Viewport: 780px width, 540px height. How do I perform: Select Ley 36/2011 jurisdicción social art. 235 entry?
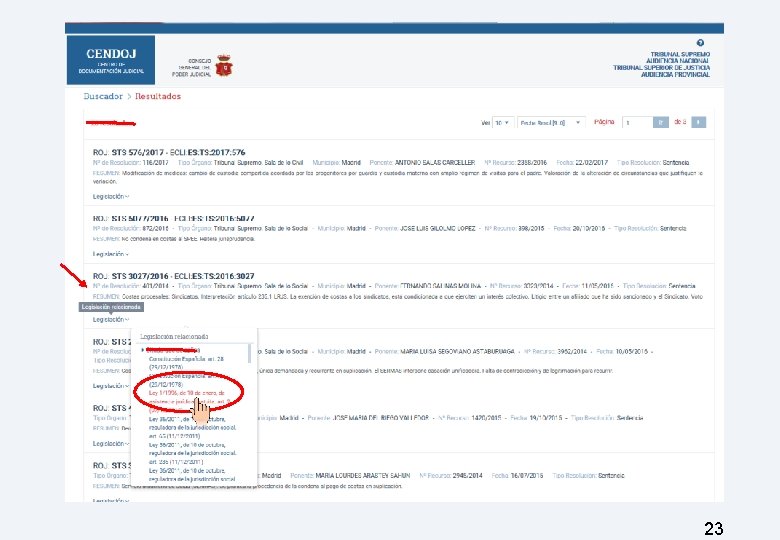tap(193, 453)
